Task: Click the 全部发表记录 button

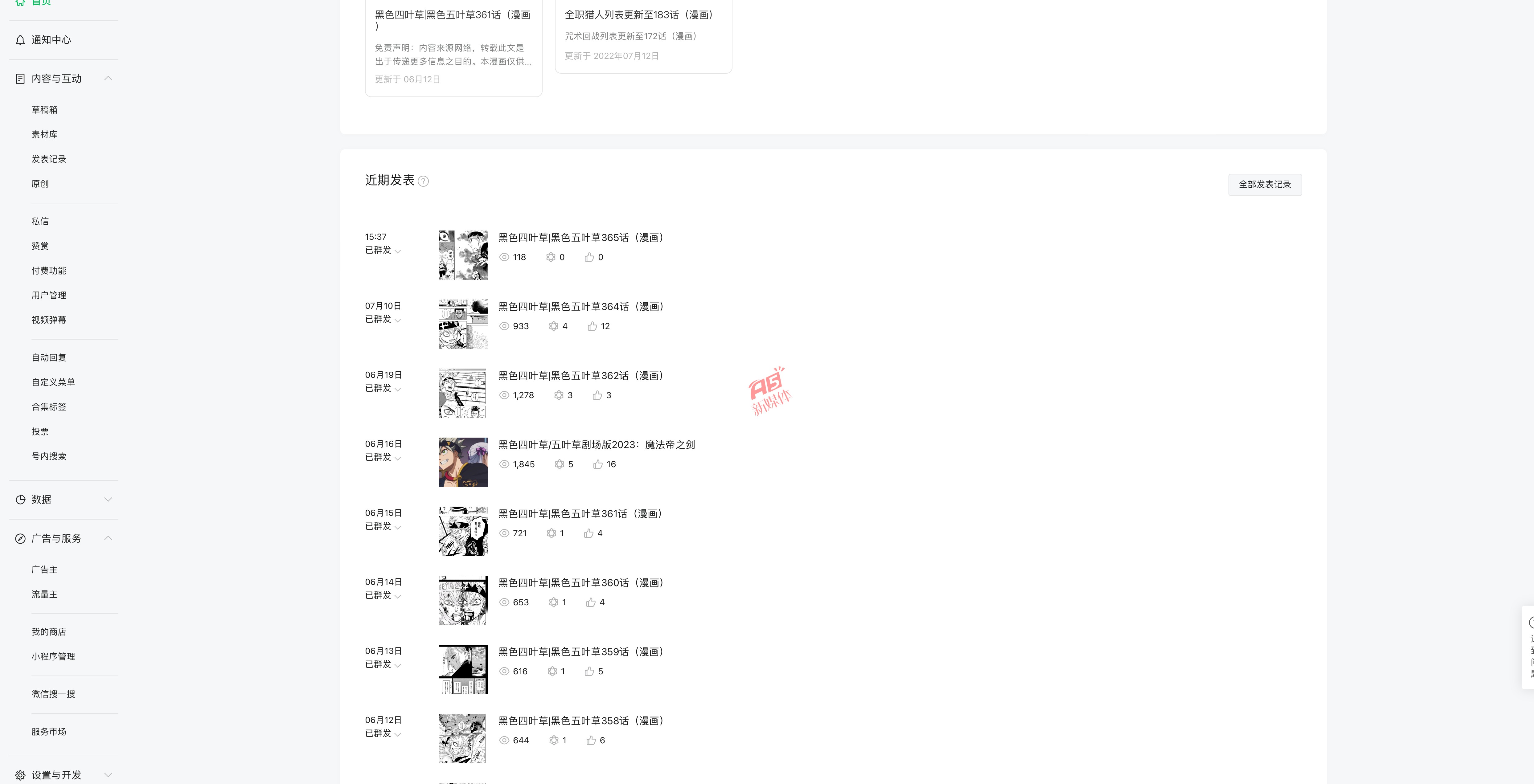Action: pos(1265,185)
